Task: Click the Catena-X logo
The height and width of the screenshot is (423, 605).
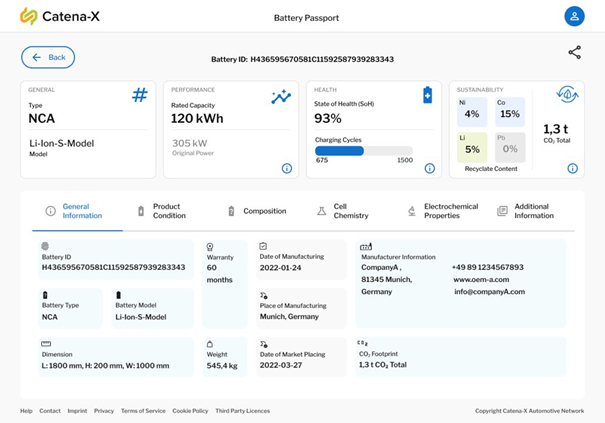Action: click(58, 16)
